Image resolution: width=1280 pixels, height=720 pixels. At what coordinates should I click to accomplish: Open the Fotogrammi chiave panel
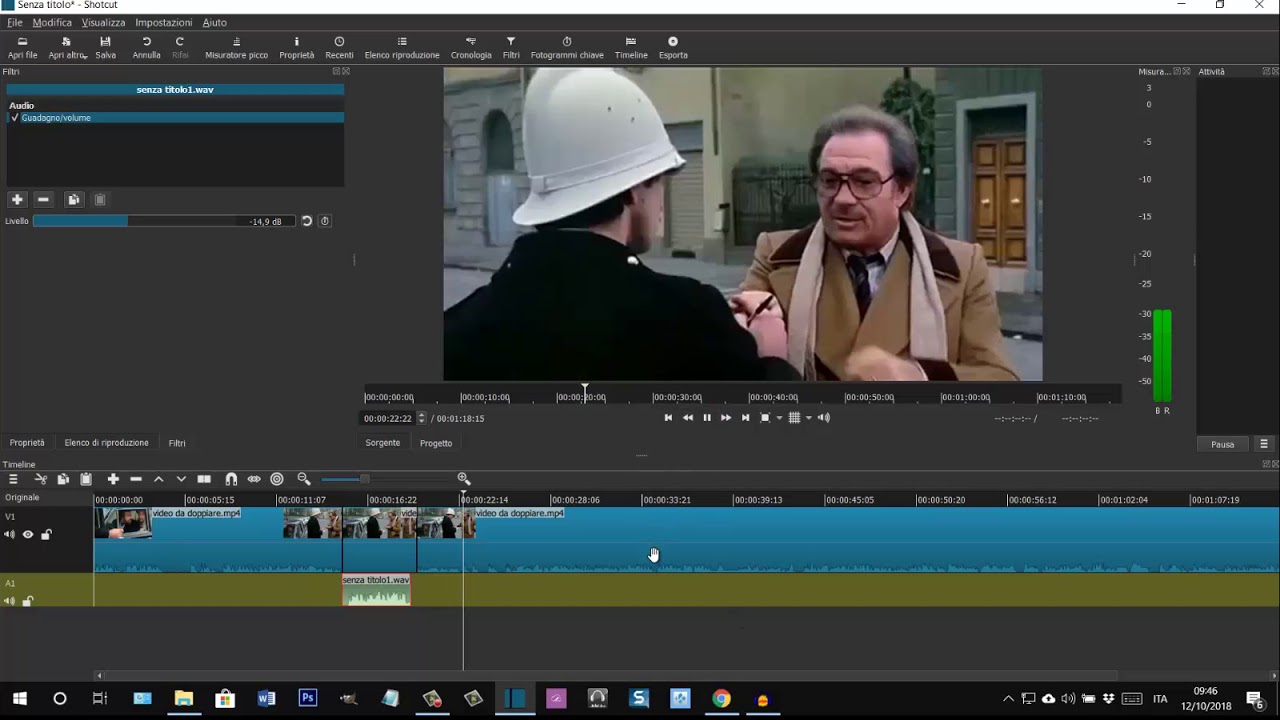point(567,48)
